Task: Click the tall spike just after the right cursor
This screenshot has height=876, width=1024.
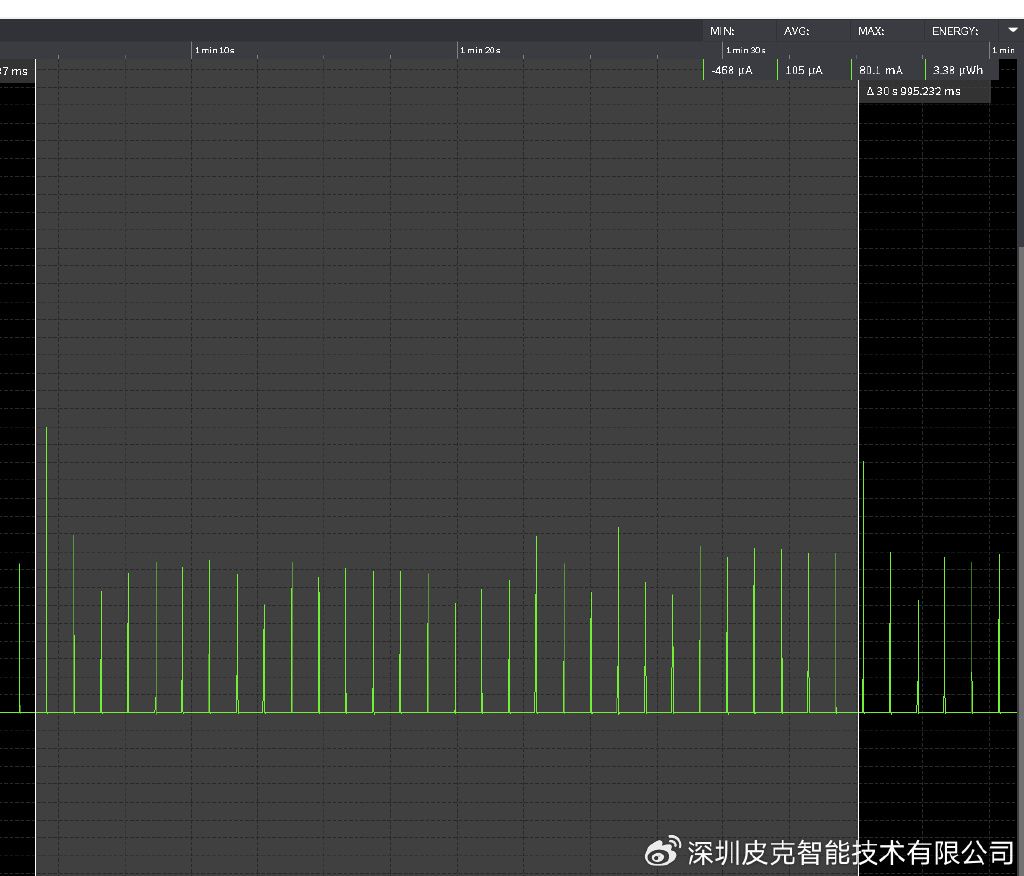Action: (863, 587)
